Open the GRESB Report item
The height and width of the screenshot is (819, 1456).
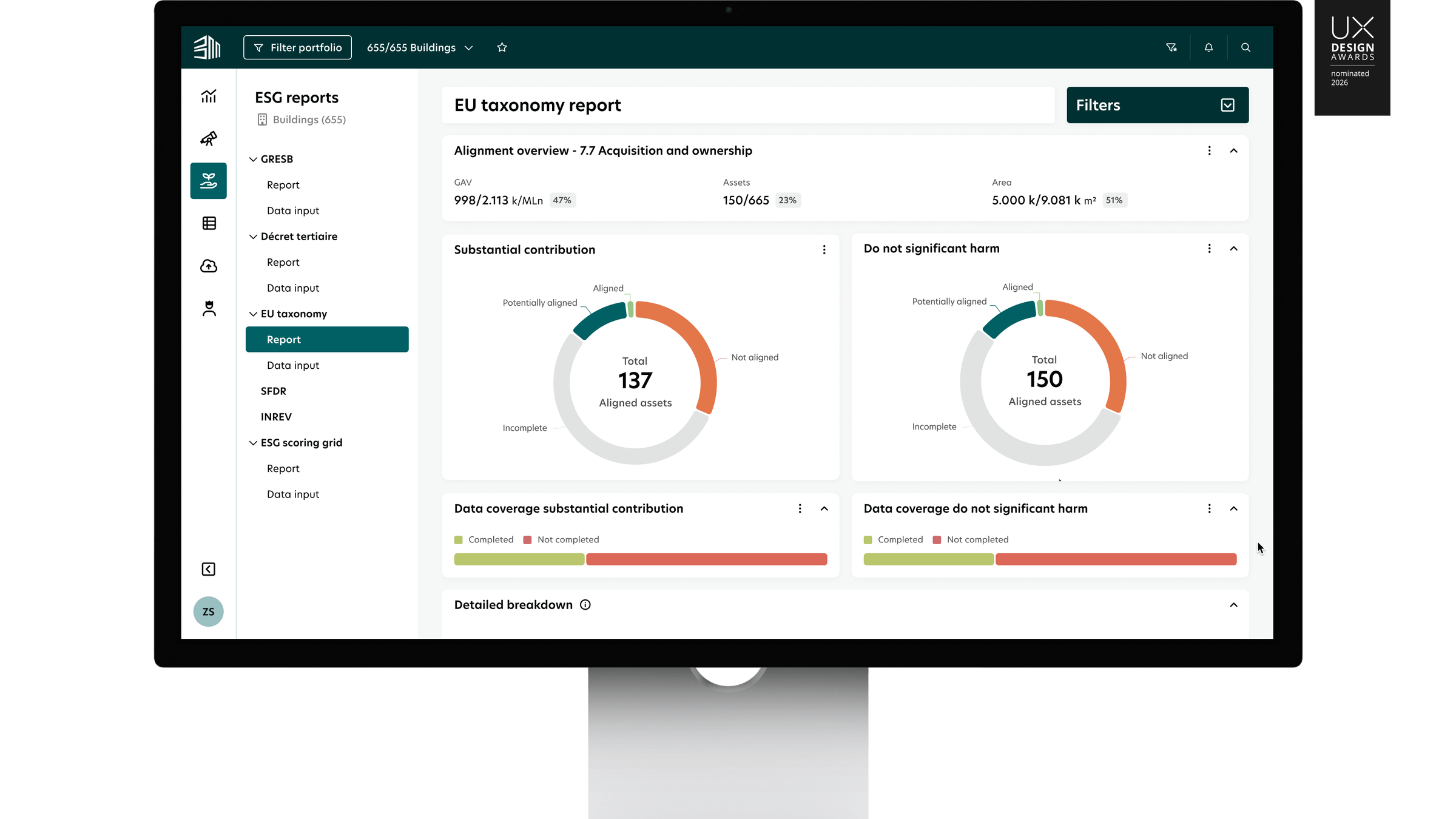pos(283,185)
